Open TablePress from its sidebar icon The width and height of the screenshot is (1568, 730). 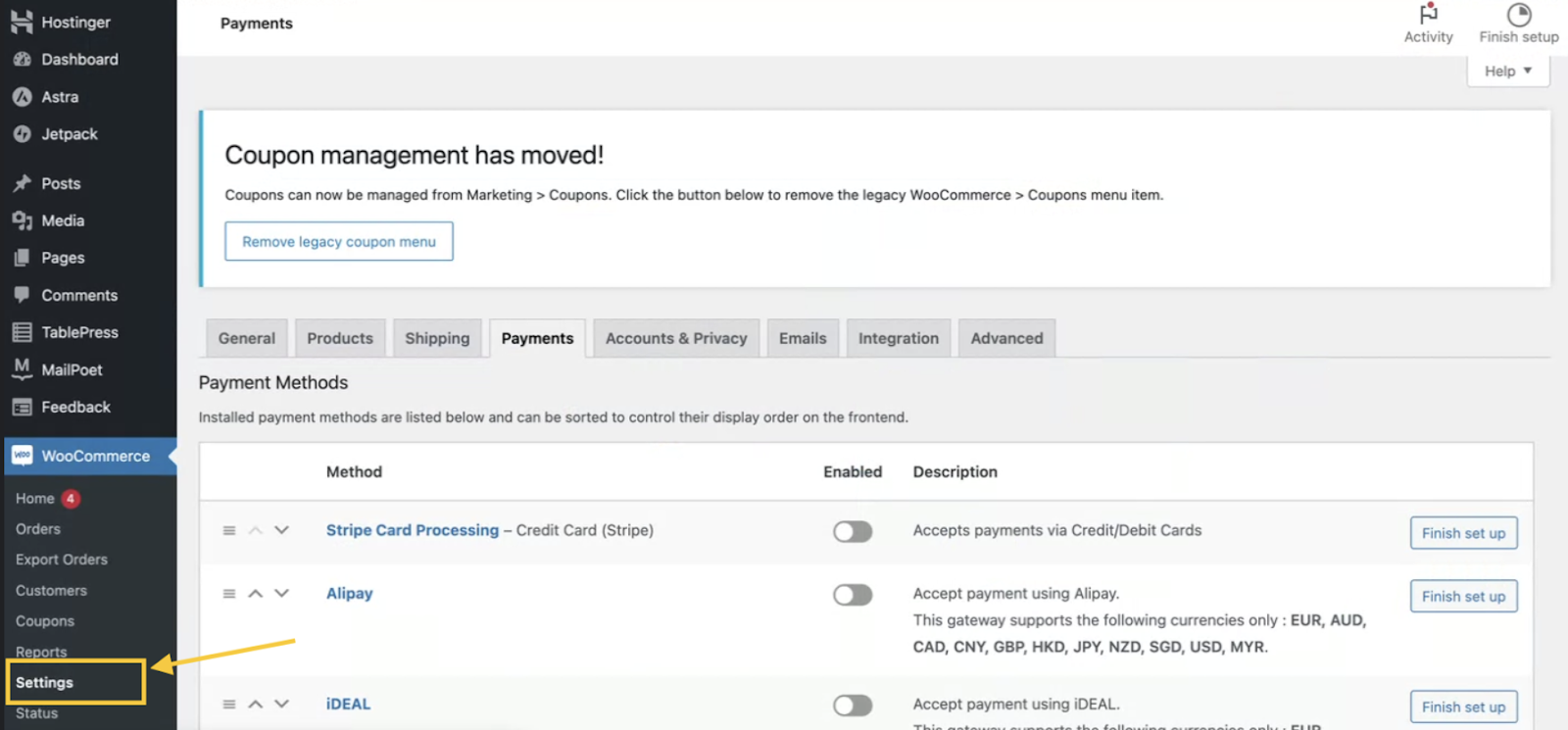click(x=22, y=332)
